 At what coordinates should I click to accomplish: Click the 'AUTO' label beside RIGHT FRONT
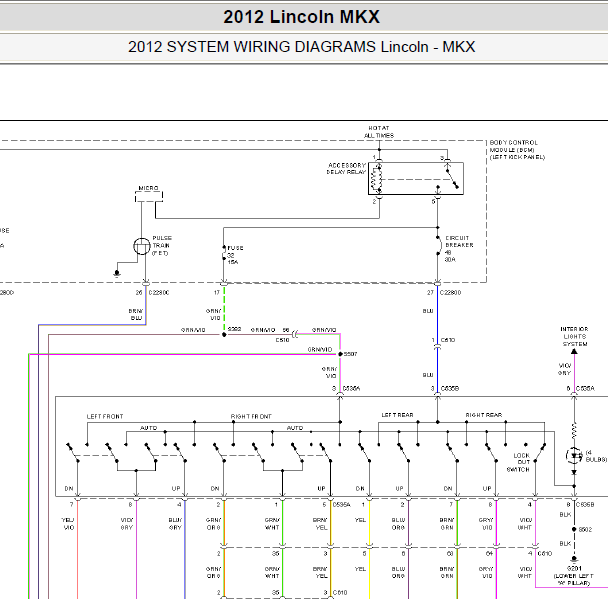click(295, 428)
